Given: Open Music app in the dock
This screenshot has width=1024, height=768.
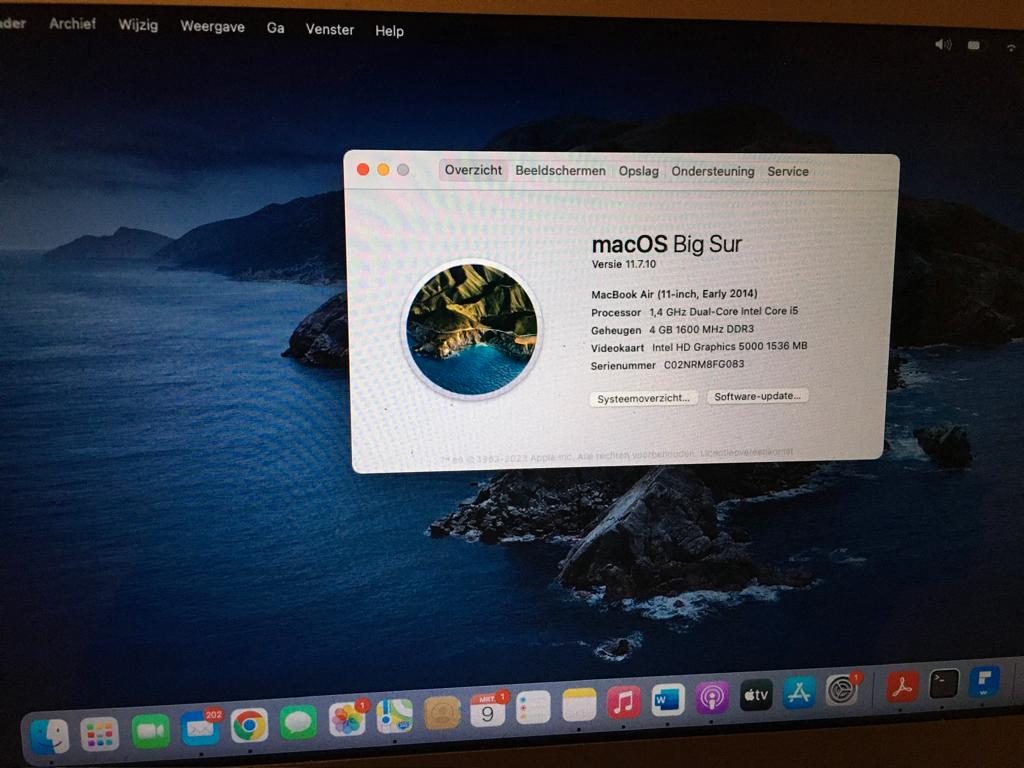Looking at the screenshot, I should click(x=624, y=703).
